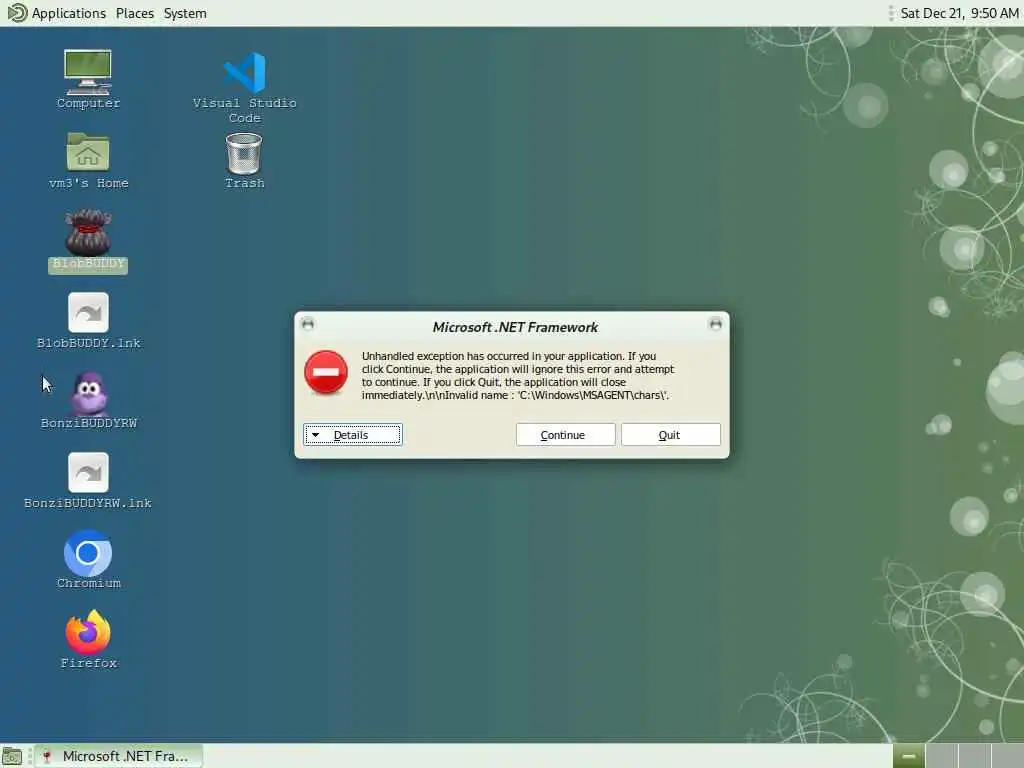
Task: Click the show desktop icon in bottom panel
Action: click(12, 756)
